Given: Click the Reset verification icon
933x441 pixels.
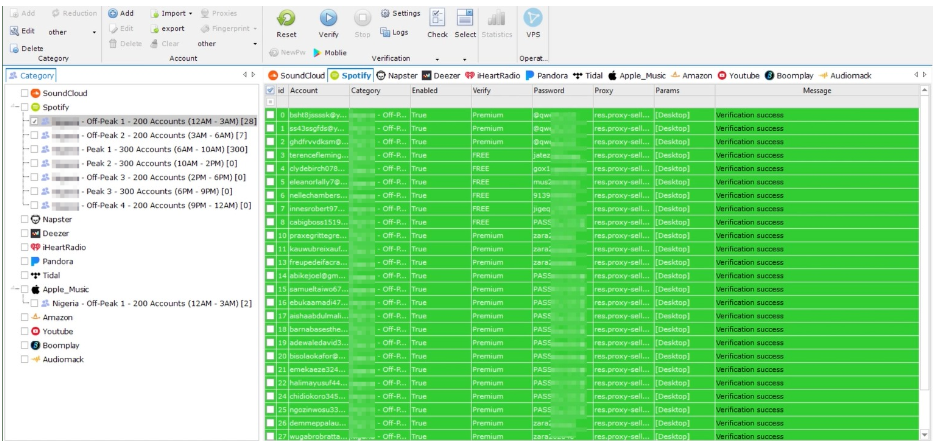Looking at the screenshot, I should [x=286, y=19].
